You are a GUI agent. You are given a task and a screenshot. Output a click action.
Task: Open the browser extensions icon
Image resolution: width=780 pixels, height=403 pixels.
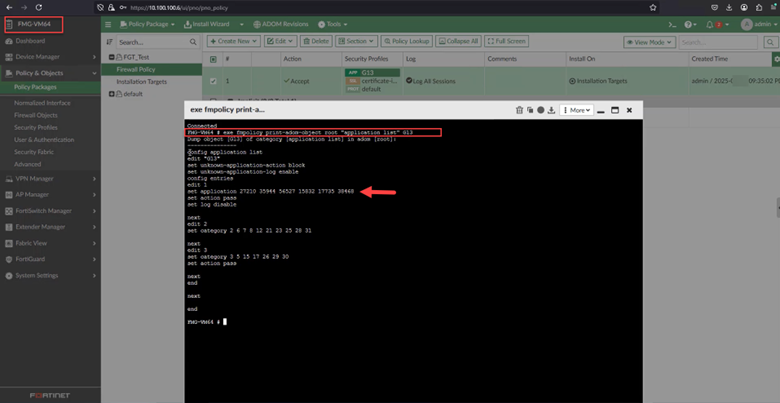pos(759,7)
